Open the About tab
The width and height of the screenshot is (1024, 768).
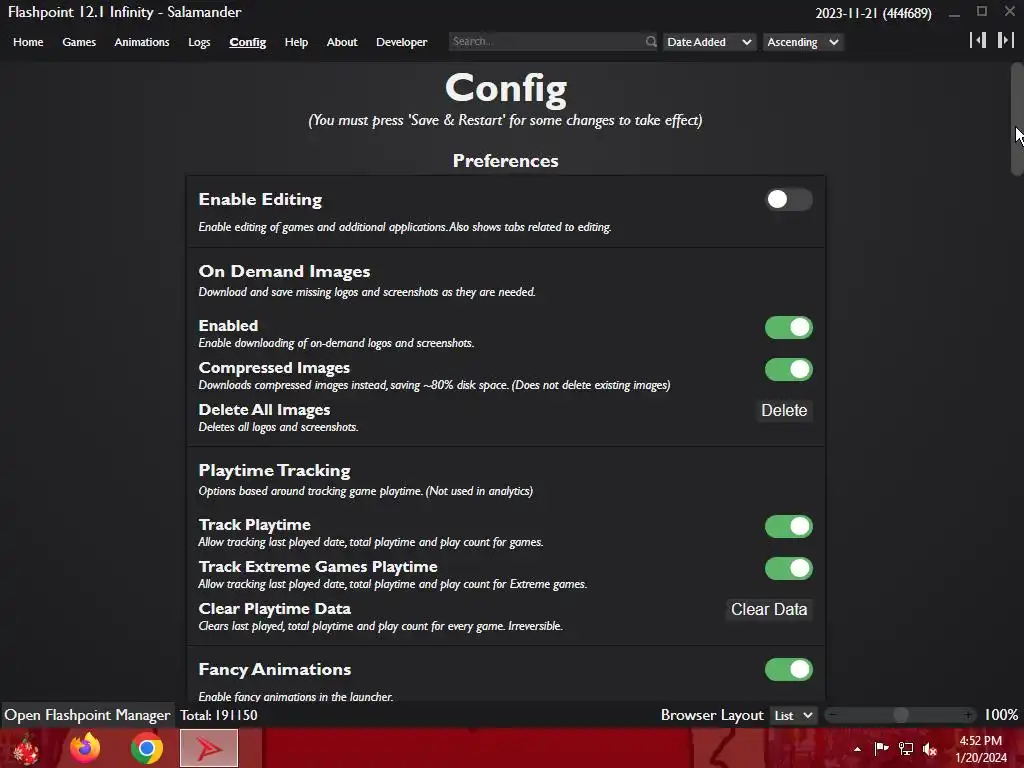click(342, 42)
